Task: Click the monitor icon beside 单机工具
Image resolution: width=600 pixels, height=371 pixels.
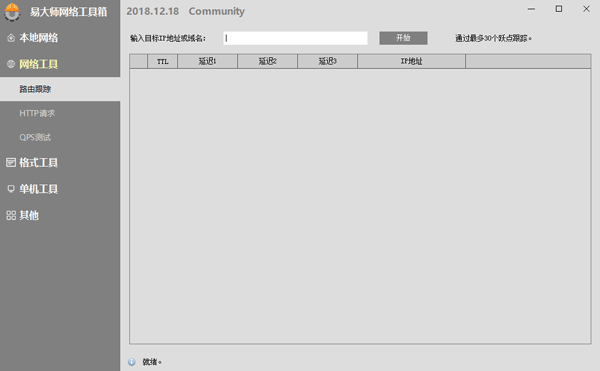Action: [x=11, y=189]
